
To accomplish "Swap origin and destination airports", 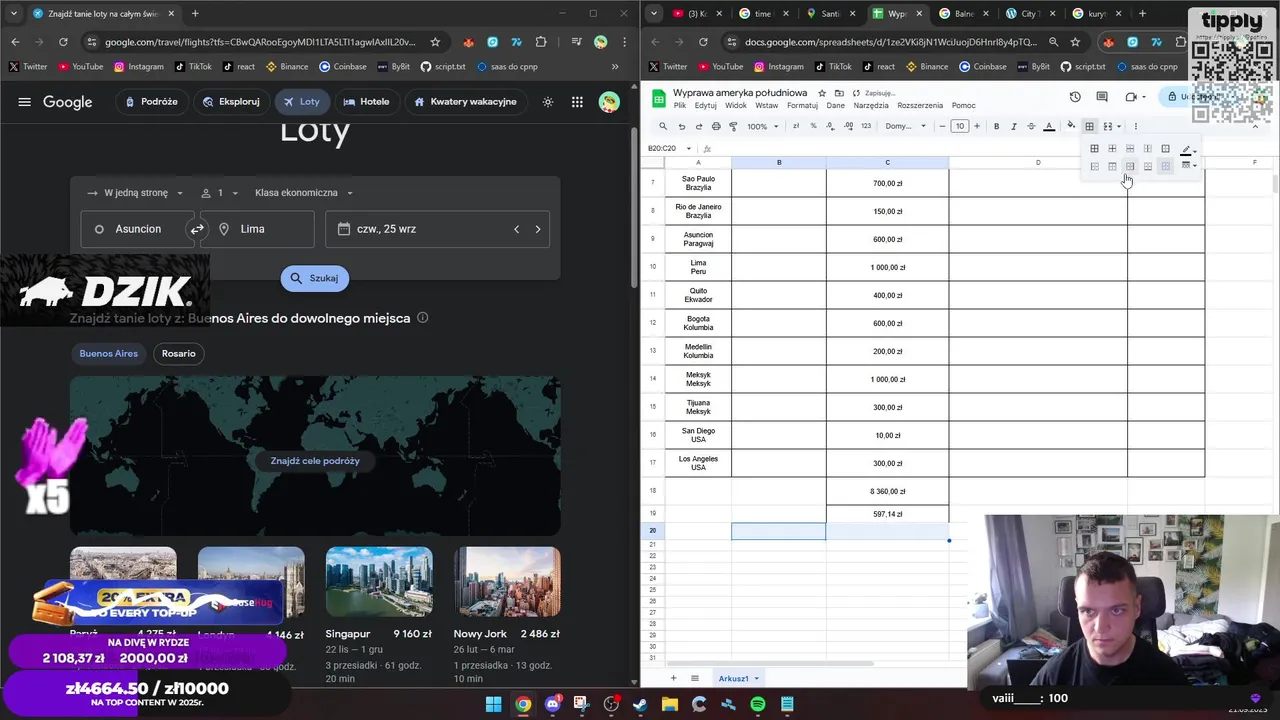I will (197, 229).
